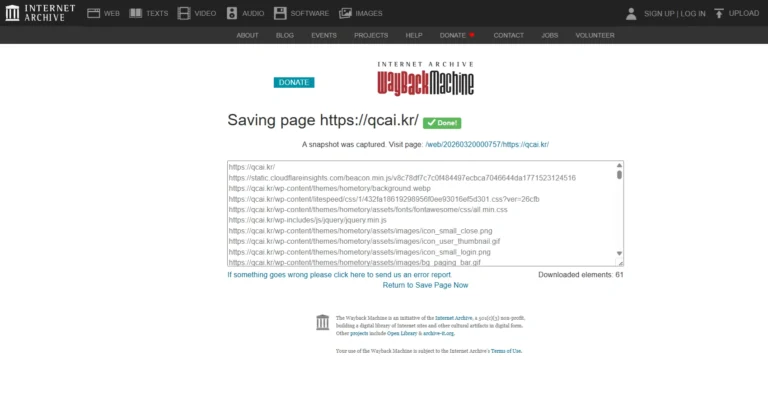Click the archive building icon in footer
The height and width of the screenshot is (393, 768).
[x=323, y=322]
